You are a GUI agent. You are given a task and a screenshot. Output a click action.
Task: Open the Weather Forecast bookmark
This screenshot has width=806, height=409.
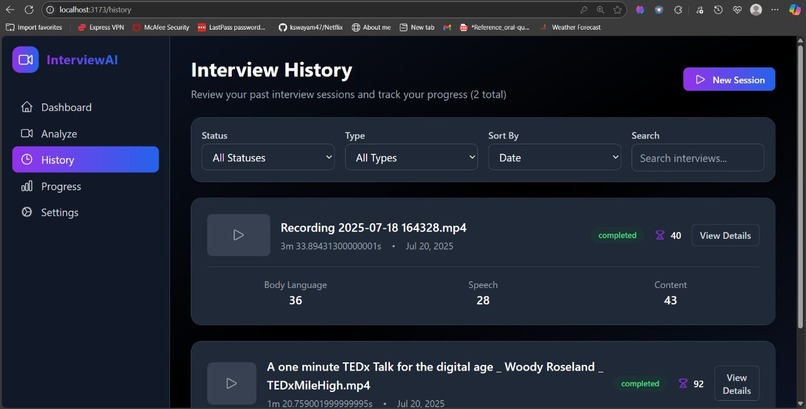[x=570, y=27]
